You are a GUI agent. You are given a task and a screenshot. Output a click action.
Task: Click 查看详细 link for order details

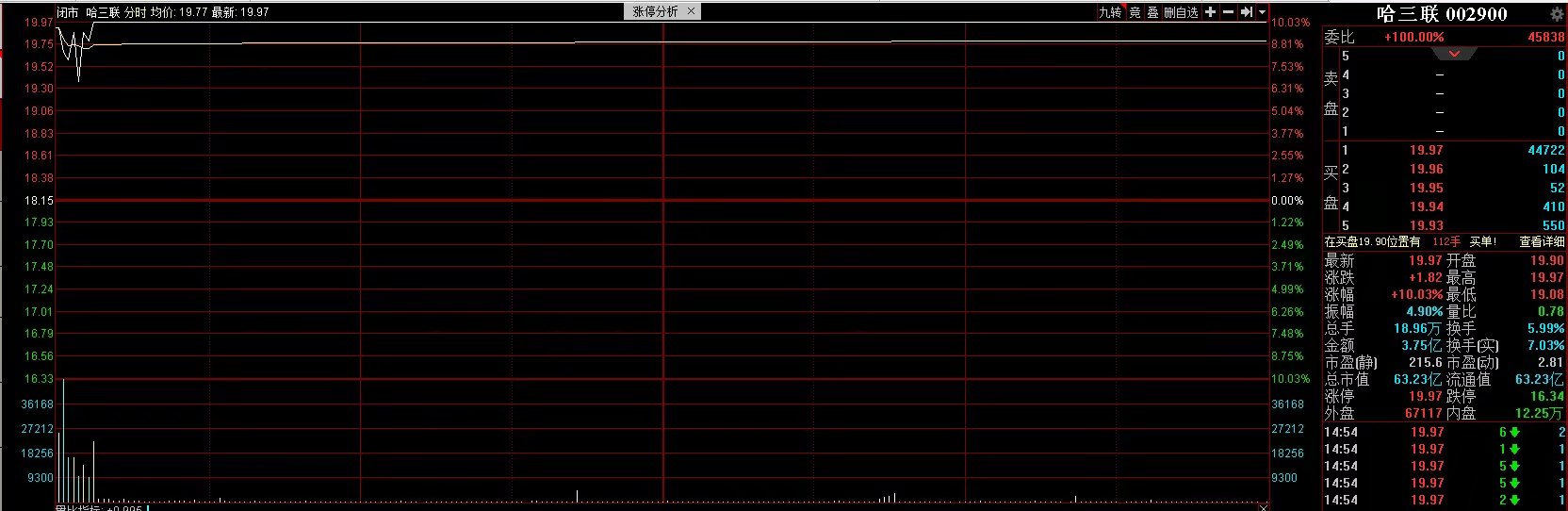[x=1542, y=242]
